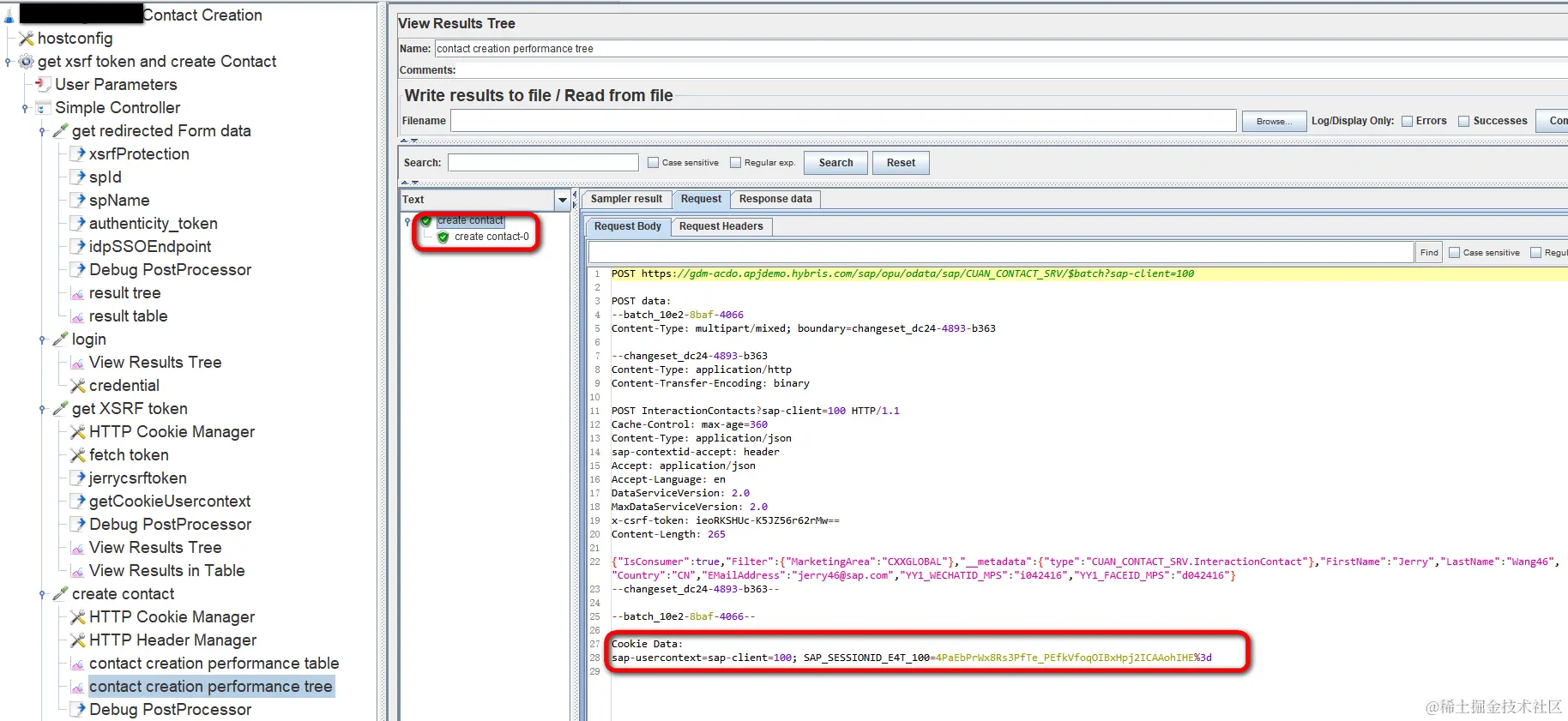Click the User Parameters icon
1568x721 pixels.
pyautogui.click(x=43, y=84)
